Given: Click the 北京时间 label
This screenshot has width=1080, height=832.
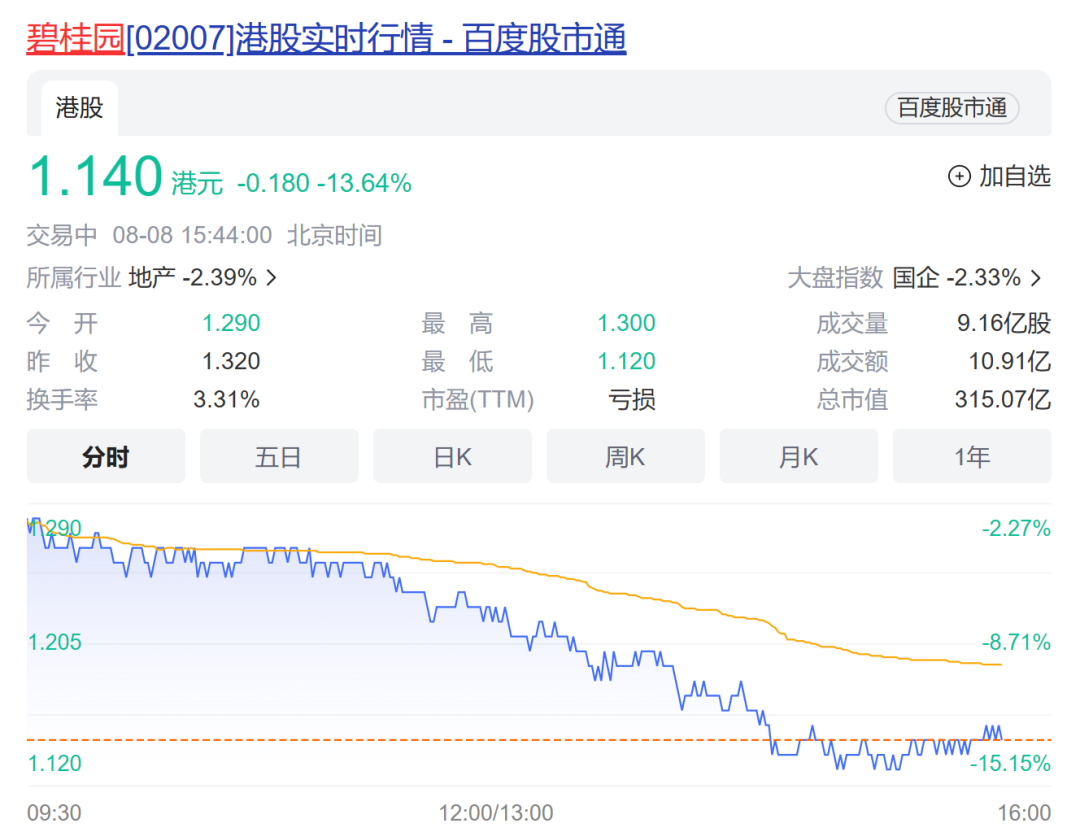Looking at the screenshot, I should point(334,236).
